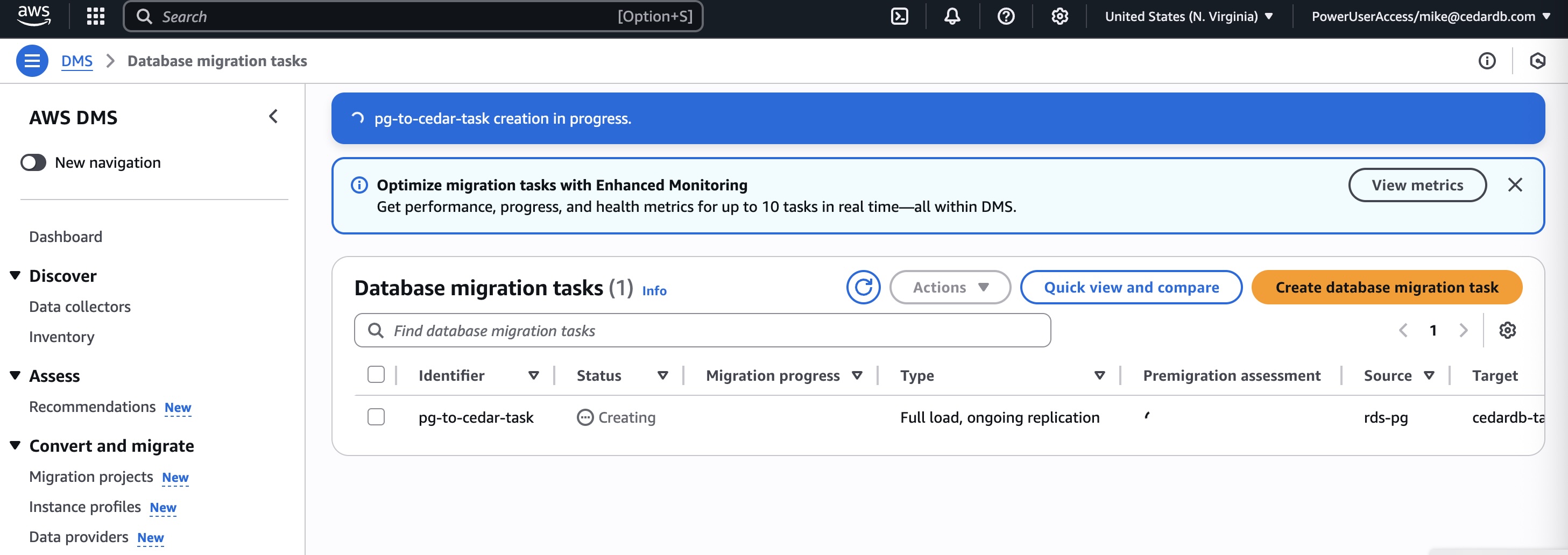This screenshot has width=1568, height=555.
Task: Enable New navigation toggle
Action: click(33, 162)
